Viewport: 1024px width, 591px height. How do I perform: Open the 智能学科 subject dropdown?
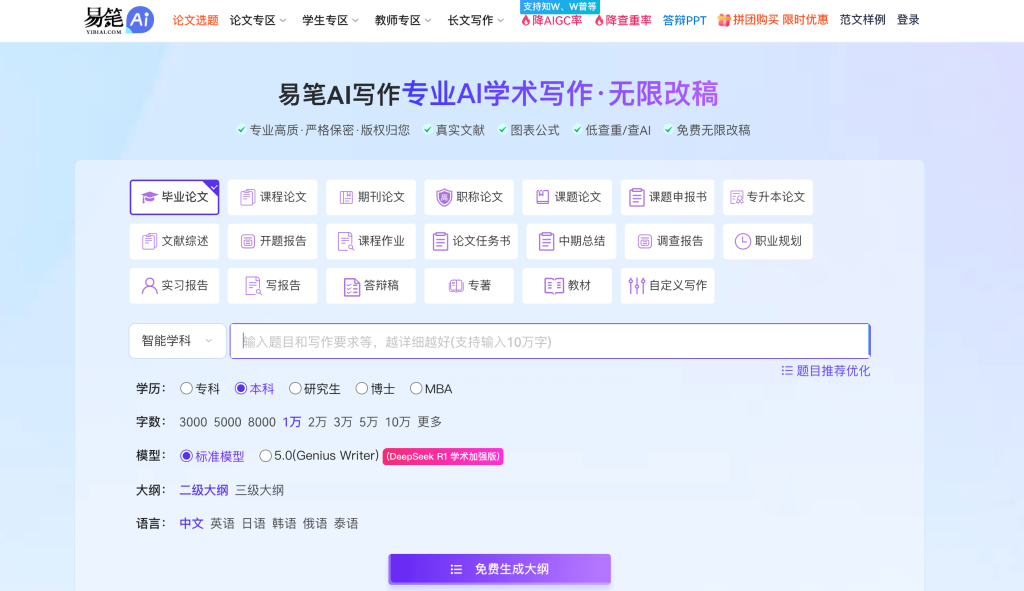pyautogui.click(x=177, y=340)
